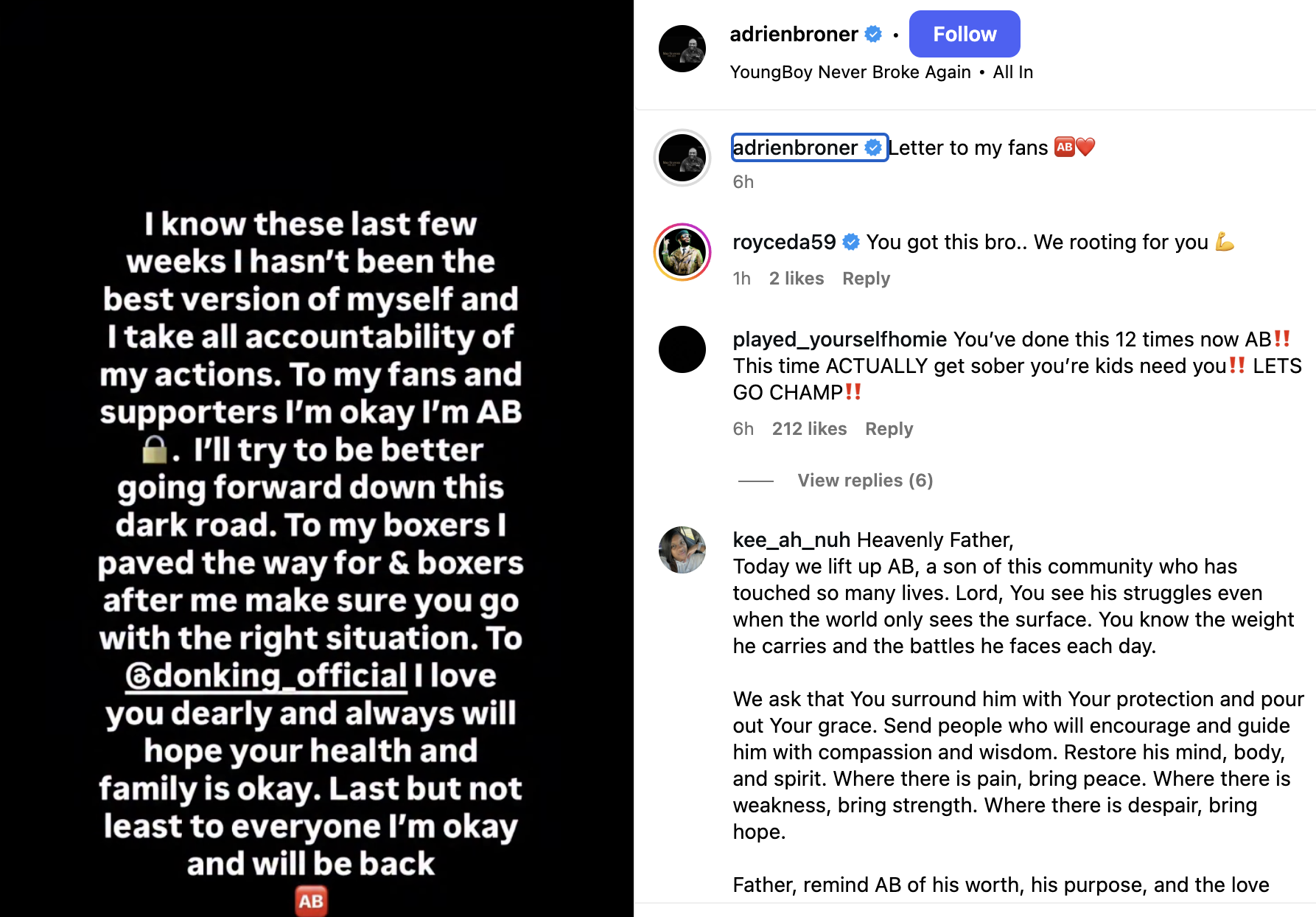Expand View replies (6)
The height and width of the screenshot is (917, 1316).
coord(865,481)
